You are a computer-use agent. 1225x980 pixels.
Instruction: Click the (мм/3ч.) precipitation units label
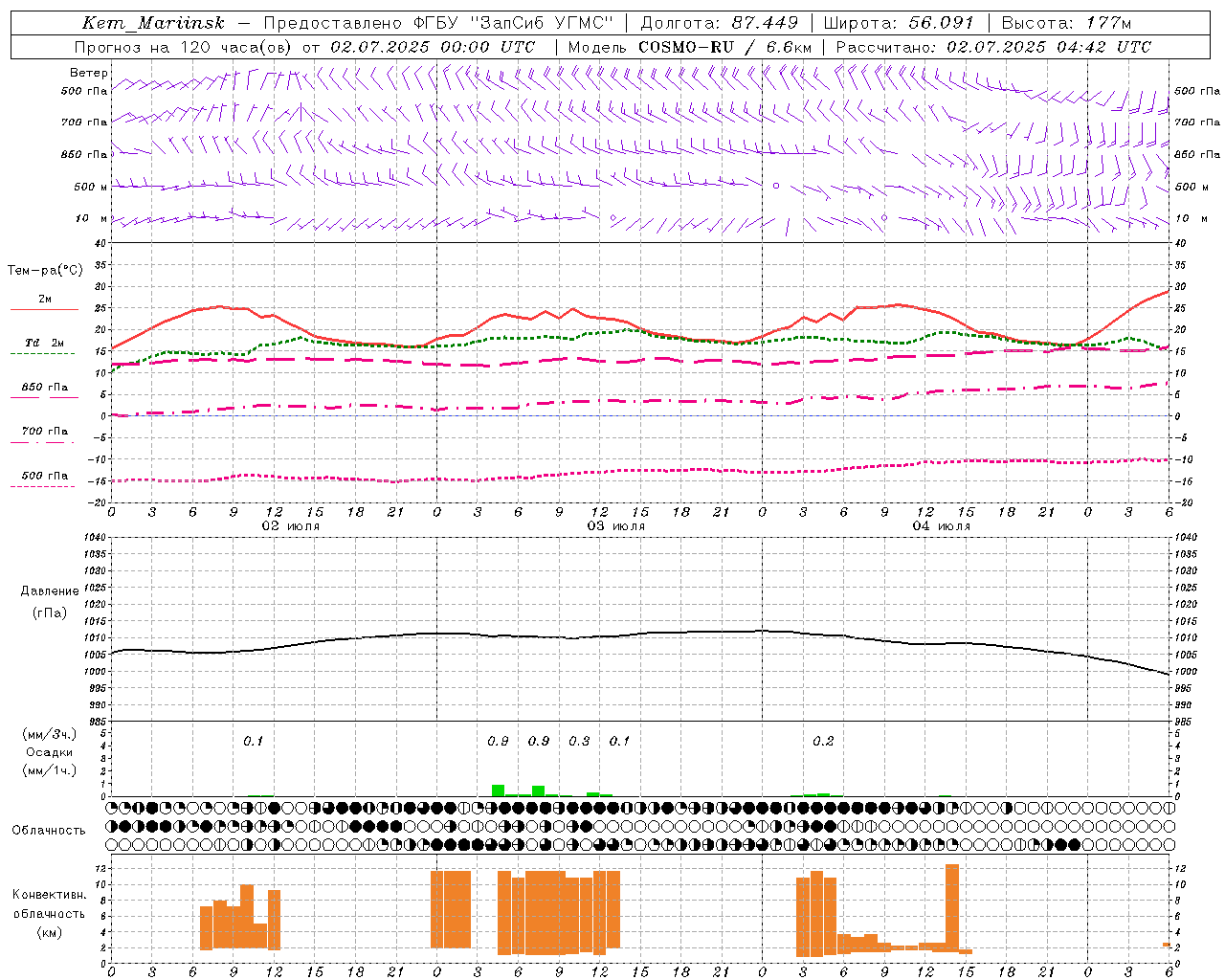pyautogui.click(x=49, y=734)
